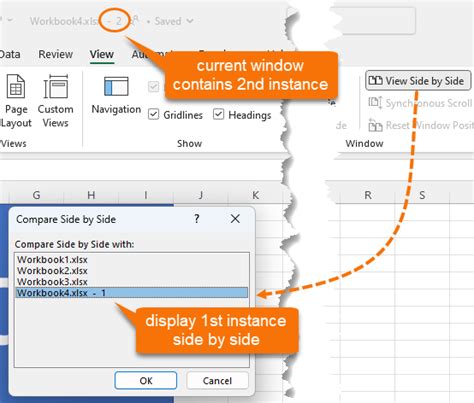
Task: Click the Workbook4.xlsx title text
Action: pyautogui.click(x=64, y=21)
